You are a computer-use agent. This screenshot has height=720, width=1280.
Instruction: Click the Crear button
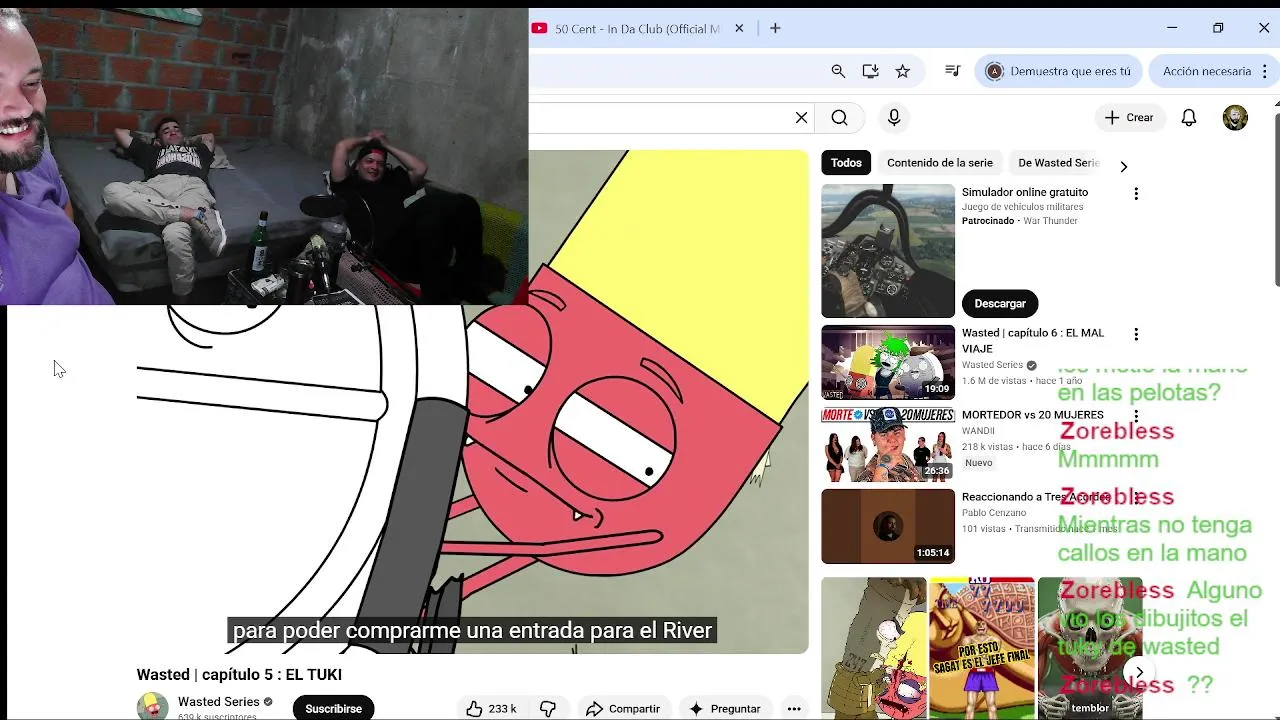[1129, 118]
